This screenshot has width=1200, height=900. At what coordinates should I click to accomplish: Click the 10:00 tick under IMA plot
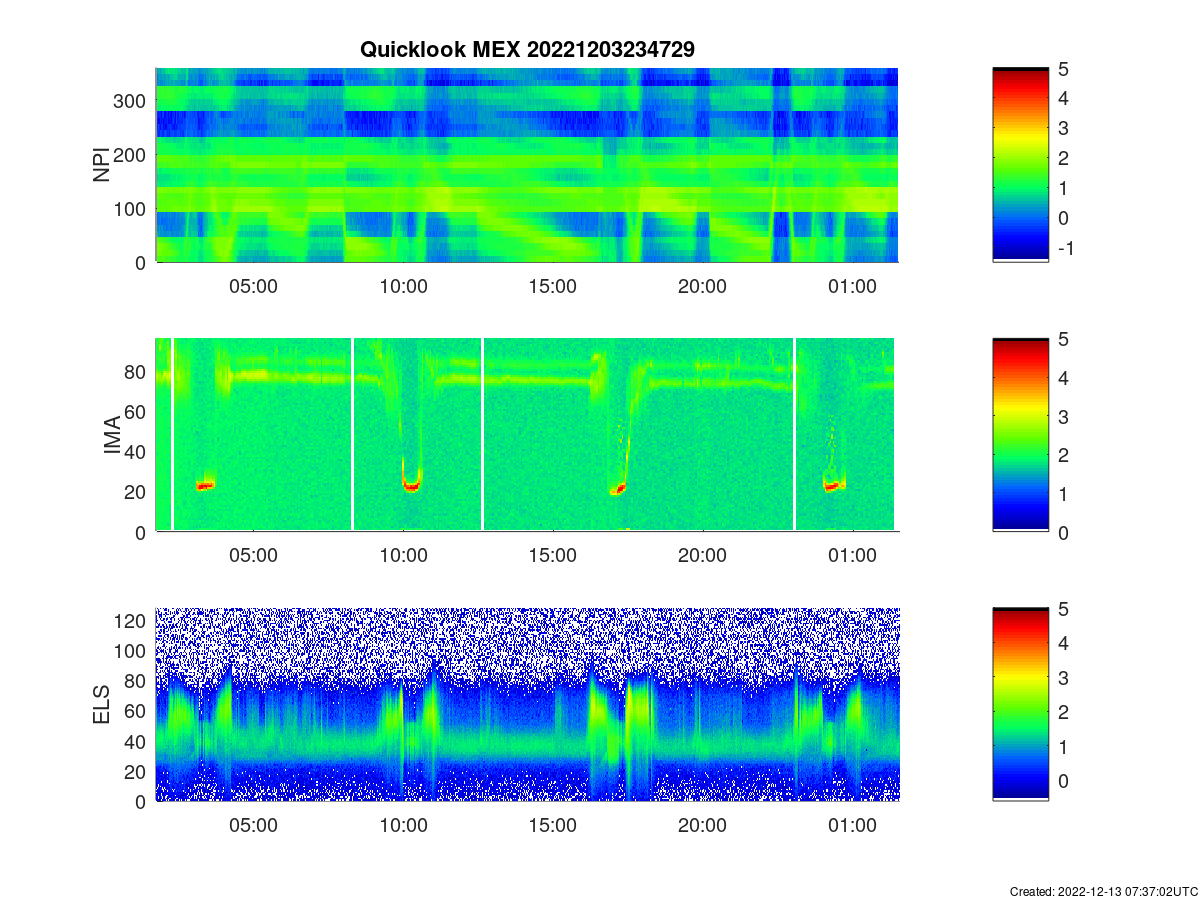point(404,555)
